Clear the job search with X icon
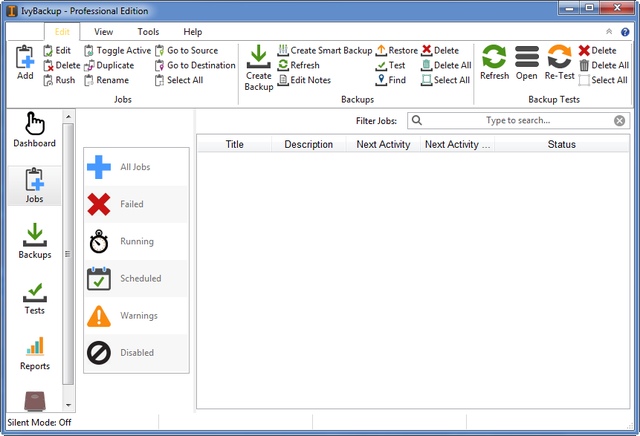Screen dimensions: 640x436 [x=619, y=120]
